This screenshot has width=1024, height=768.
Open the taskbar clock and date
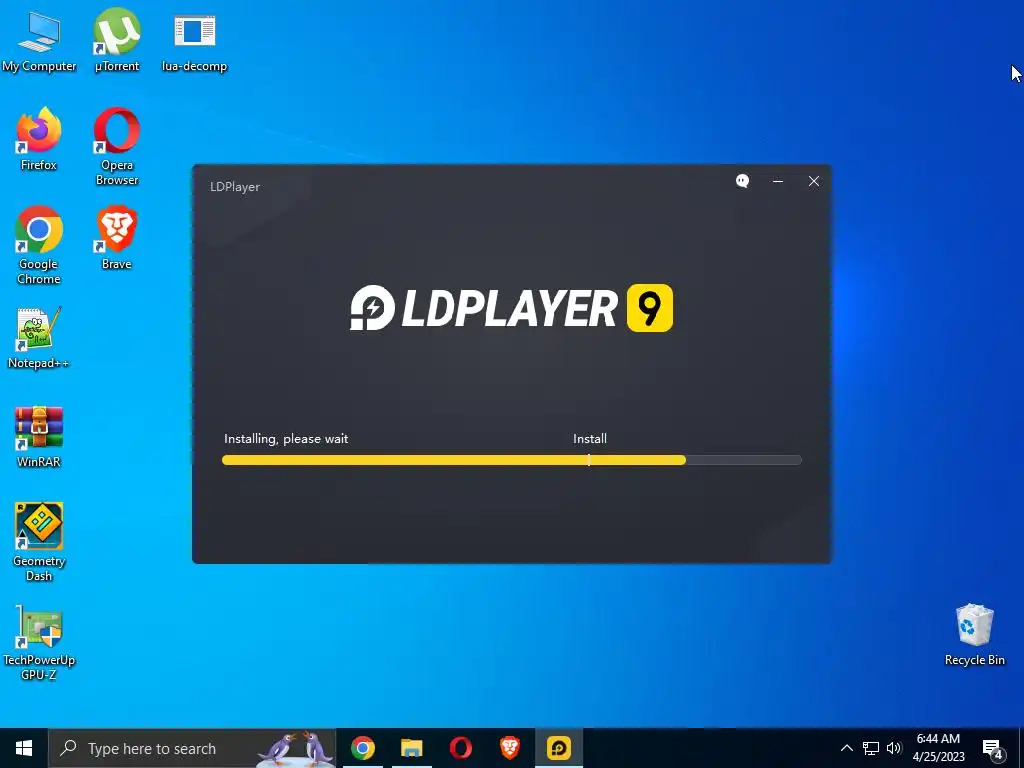click(x=938, y=748)
